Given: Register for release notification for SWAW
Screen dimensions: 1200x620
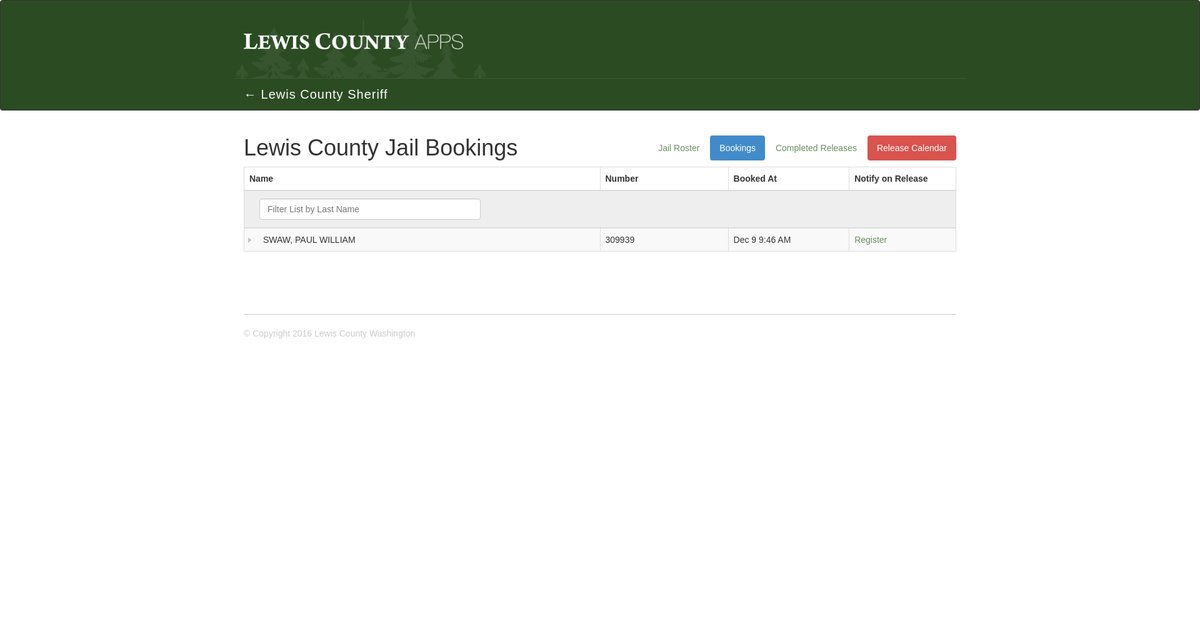Looking at the screenshot, I should pos(870,240).
